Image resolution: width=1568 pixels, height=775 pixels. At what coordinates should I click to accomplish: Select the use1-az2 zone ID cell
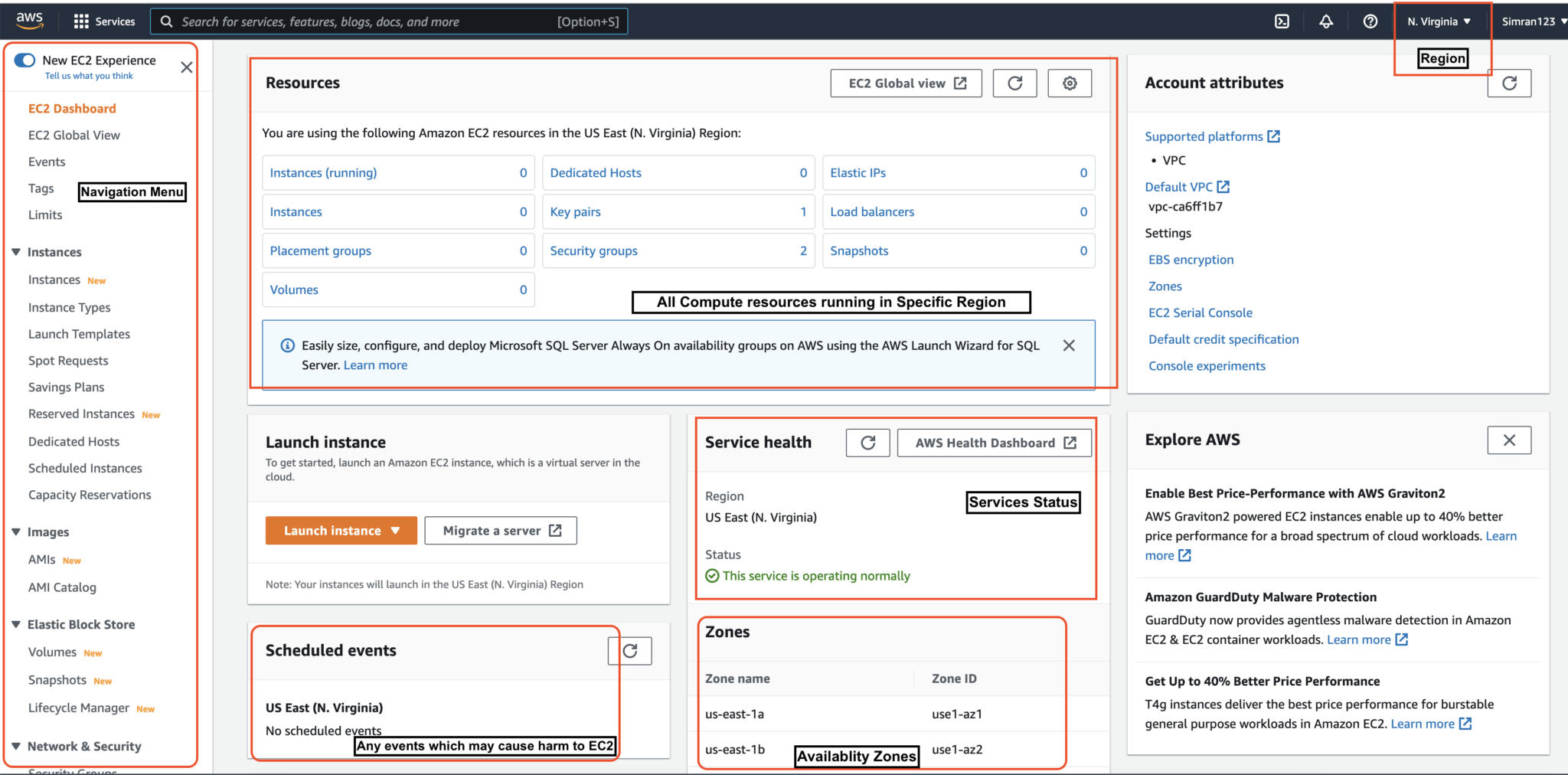(957, 750)
